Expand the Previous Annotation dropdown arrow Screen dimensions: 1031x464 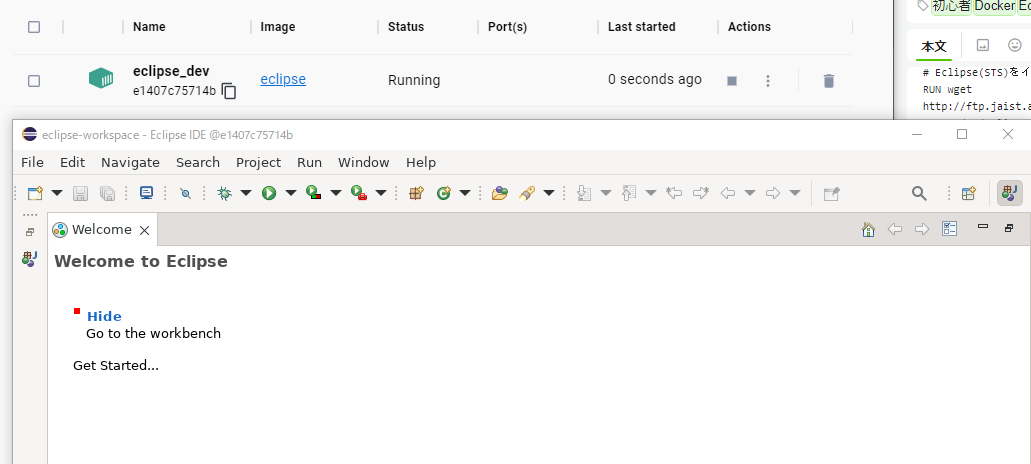coord(651,193)
